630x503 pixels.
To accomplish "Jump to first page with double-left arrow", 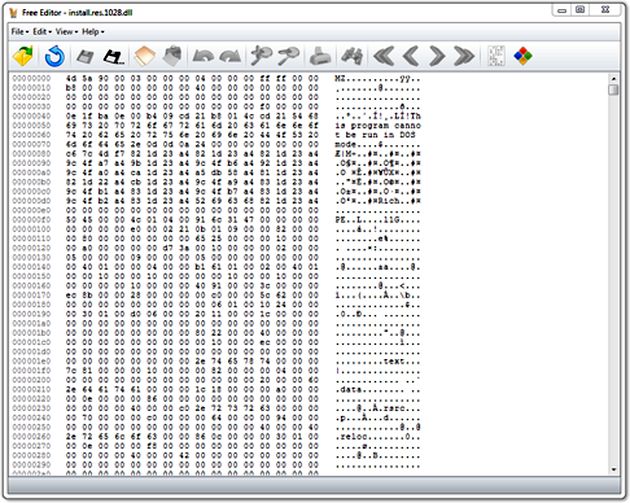I will tap(384, 56).
